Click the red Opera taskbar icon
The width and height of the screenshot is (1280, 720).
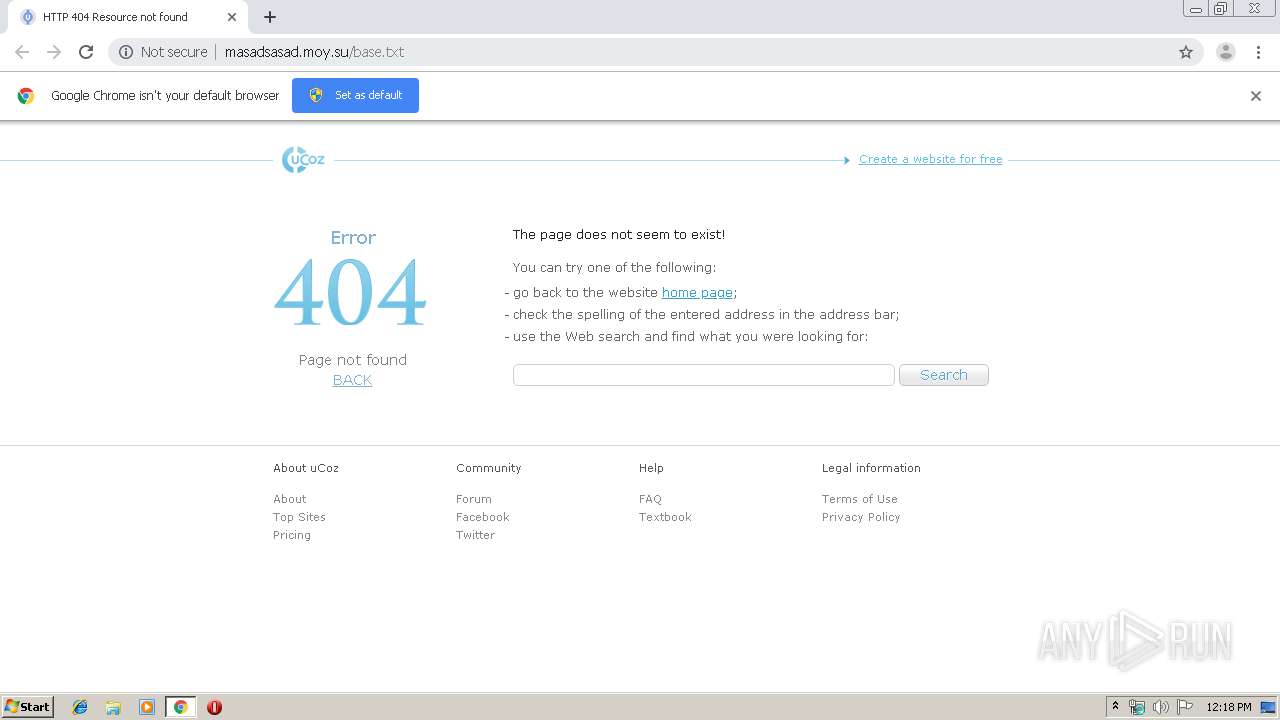pyautogui.click(x=214, y=707)
